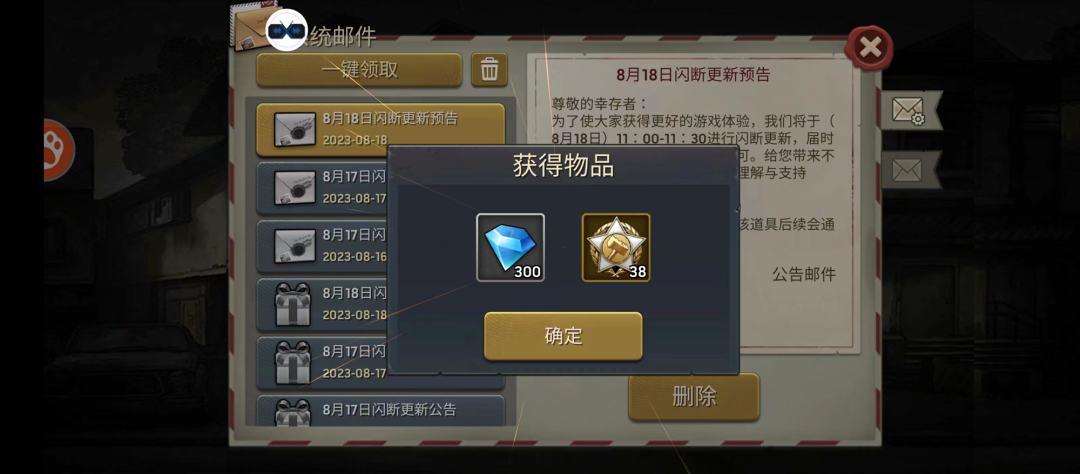Tap the envelope icon of the top mail
The width and height of the screenshot is (1080, 474).
point(295,130)
